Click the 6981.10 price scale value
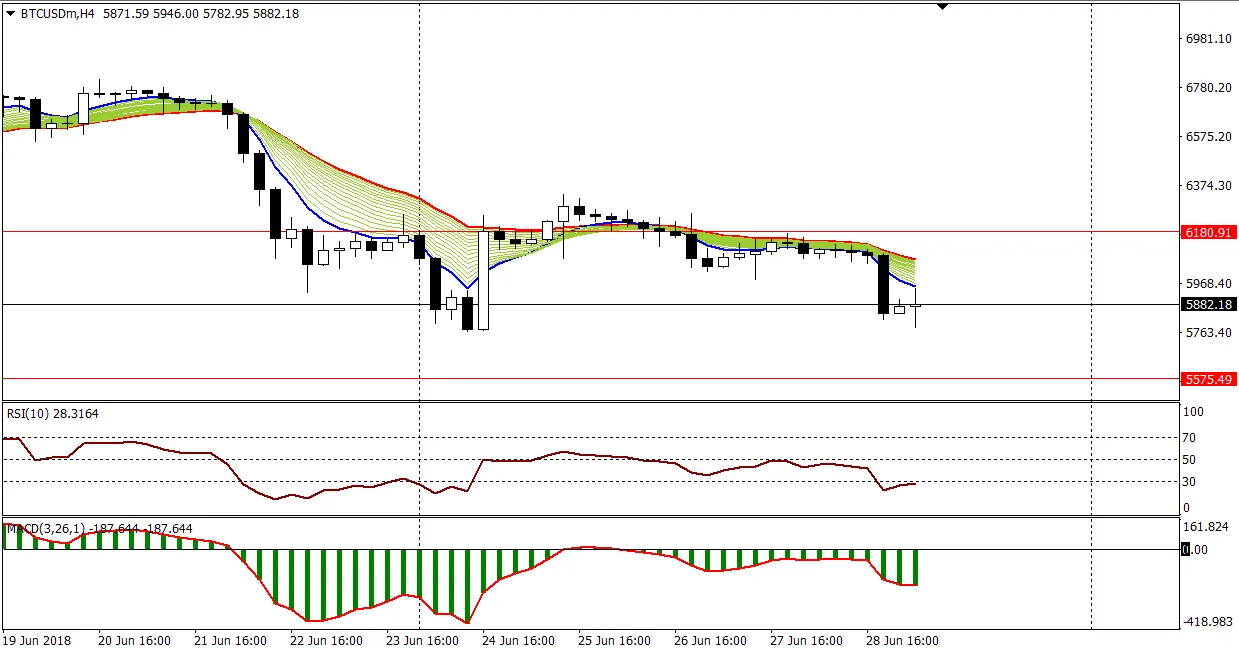The height and width of the screenshot is (648, 1239). pyautogui.click(x=1207, y=38)
